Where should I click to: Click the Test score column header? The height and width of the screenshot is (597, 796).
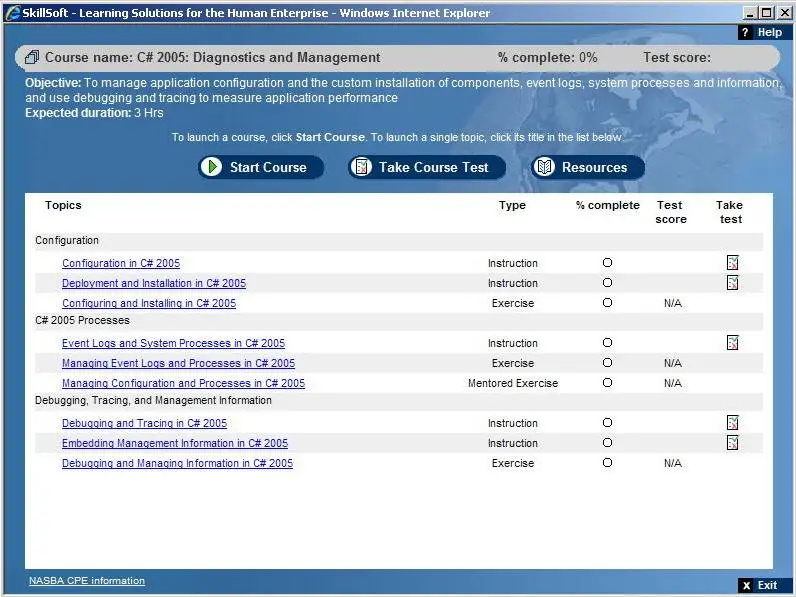coord(671,212)
